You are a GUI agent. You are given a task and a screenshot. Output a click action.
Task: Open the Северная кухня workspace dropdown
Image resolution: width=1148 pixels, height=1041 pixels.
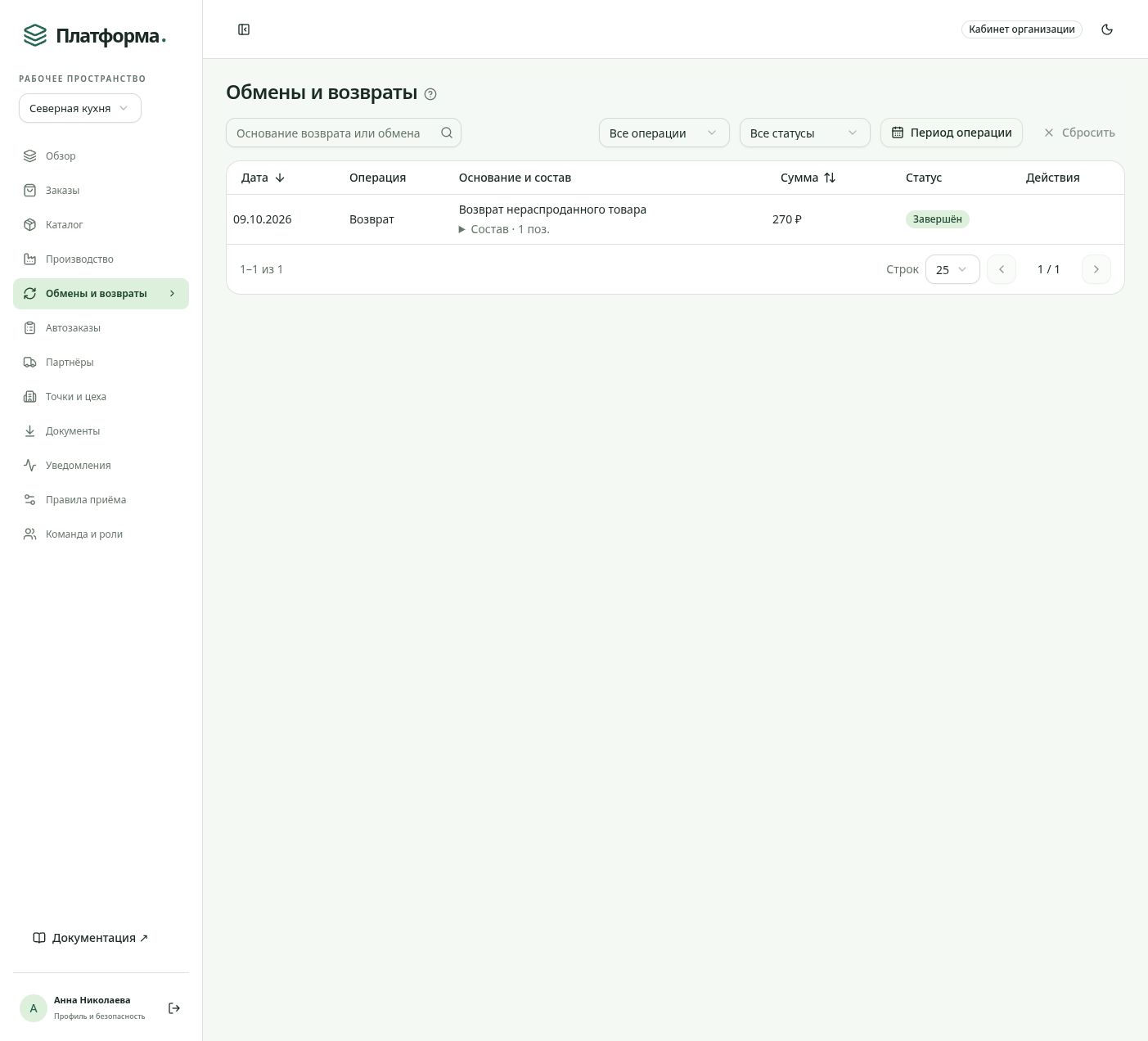point(80,108)
